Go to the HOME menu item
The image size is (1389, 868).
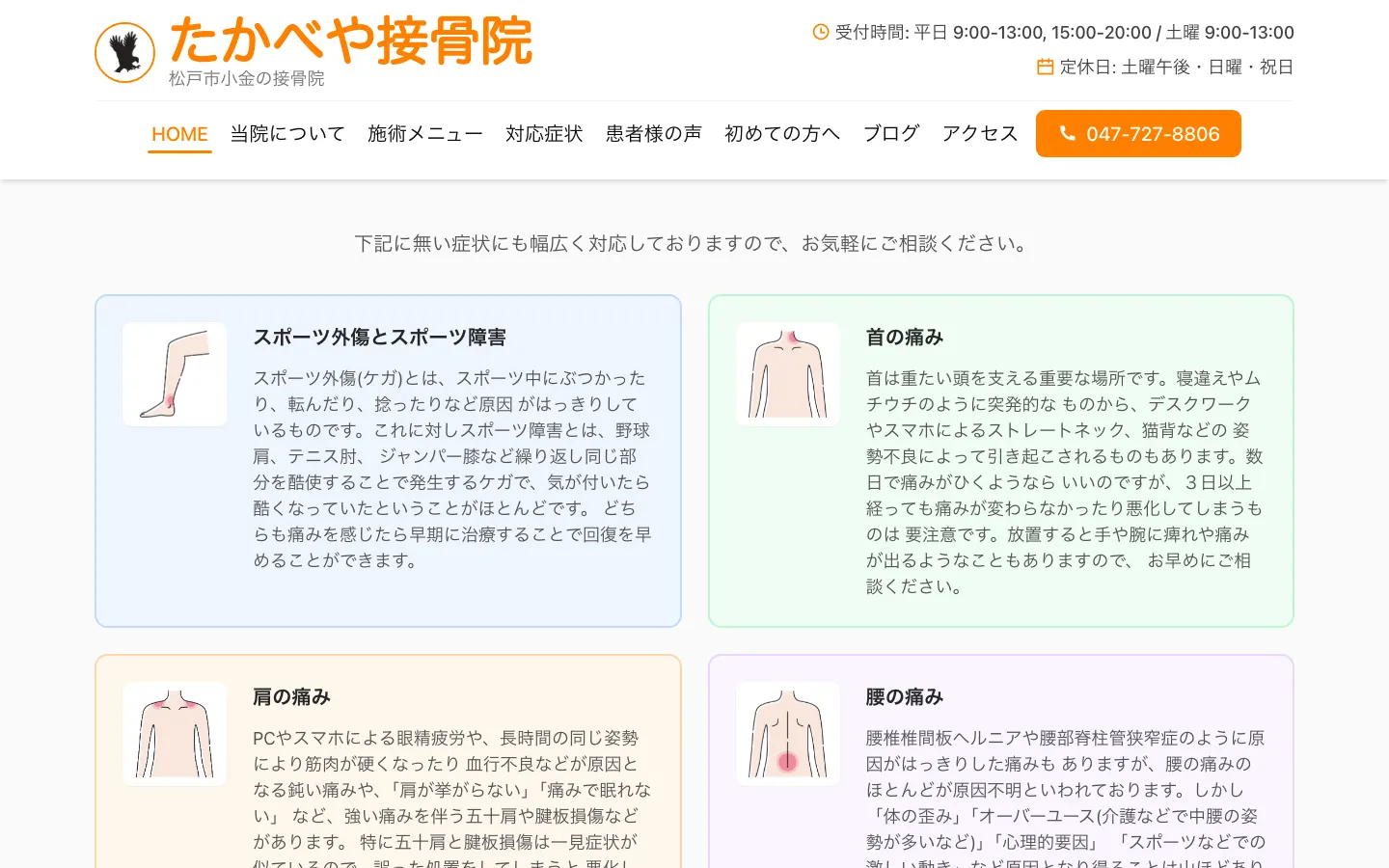pyautogui.click(x=179, y=134)
